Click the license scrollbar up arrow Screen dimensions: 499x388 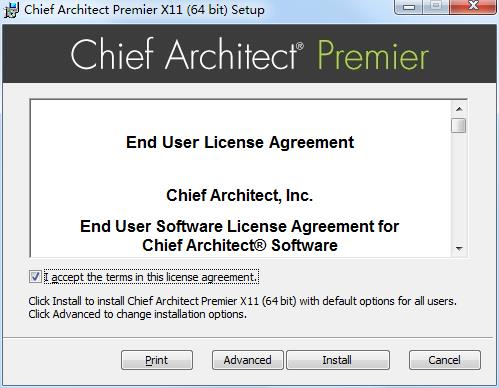[x=459, y=109]
